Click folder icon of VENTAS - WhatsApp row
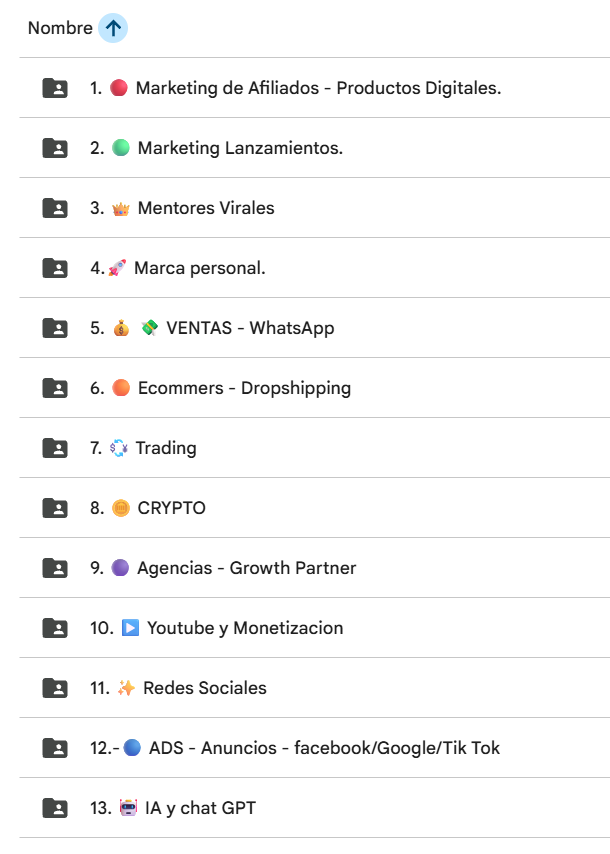Image resolution: width=610 pixels, height=854 pixels. tap(55, 328)
